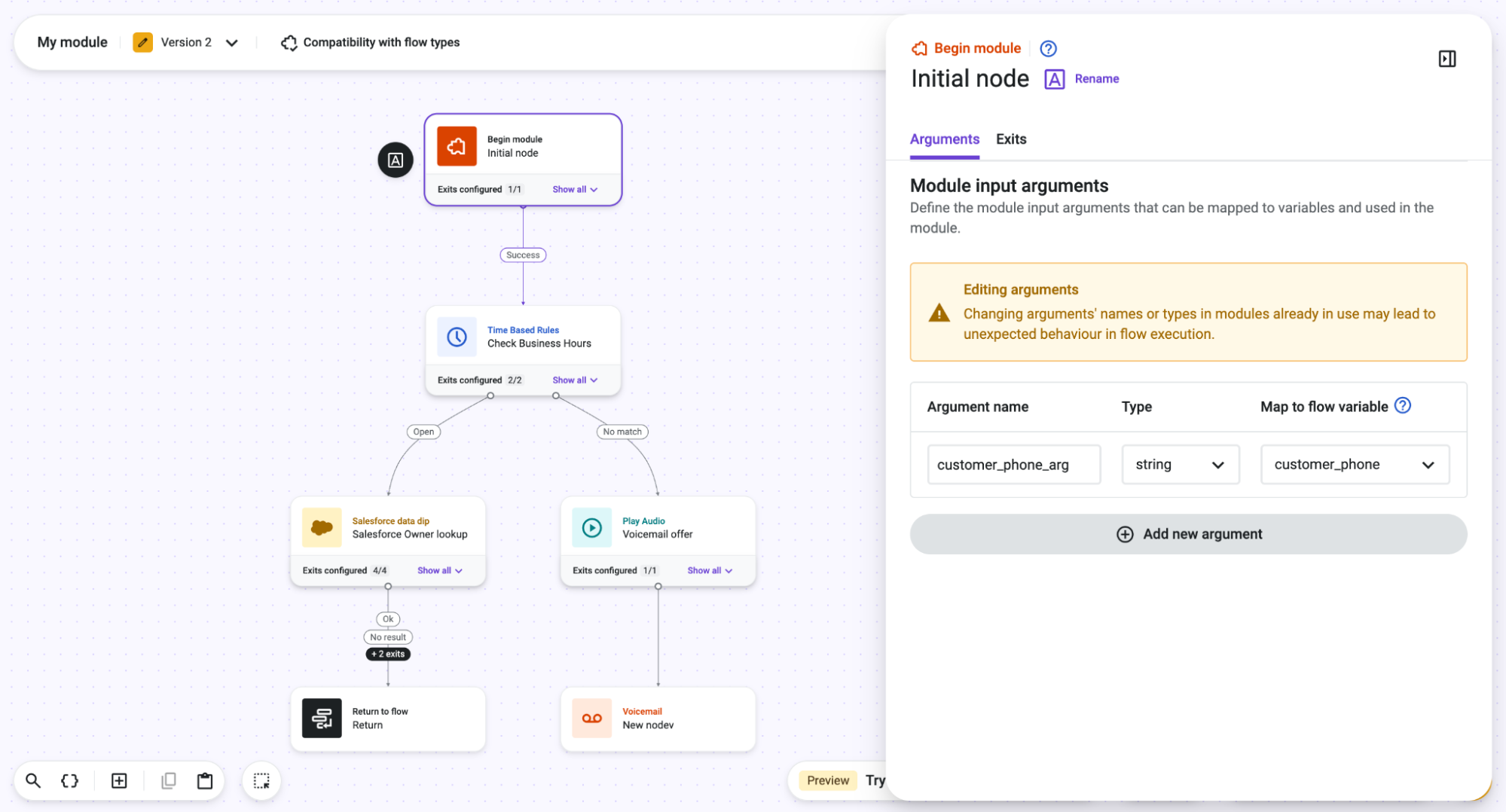Click the add node plus-square icon

pos(119,780)
